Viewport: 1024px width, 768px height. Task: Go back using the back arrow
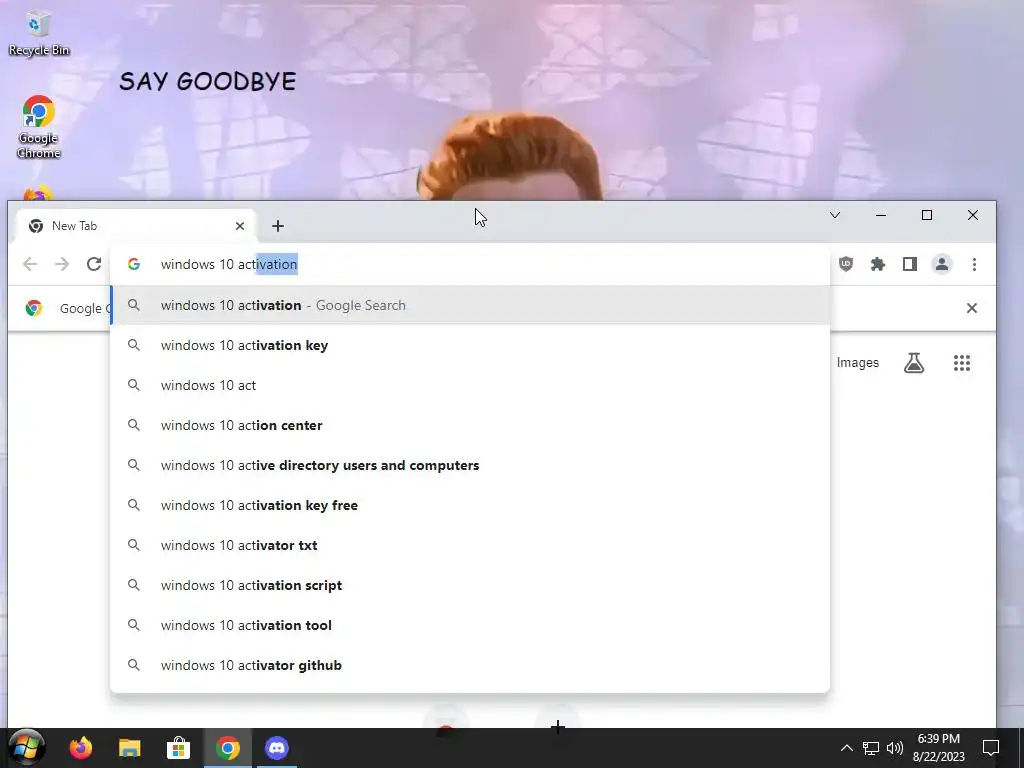point(30,264)
